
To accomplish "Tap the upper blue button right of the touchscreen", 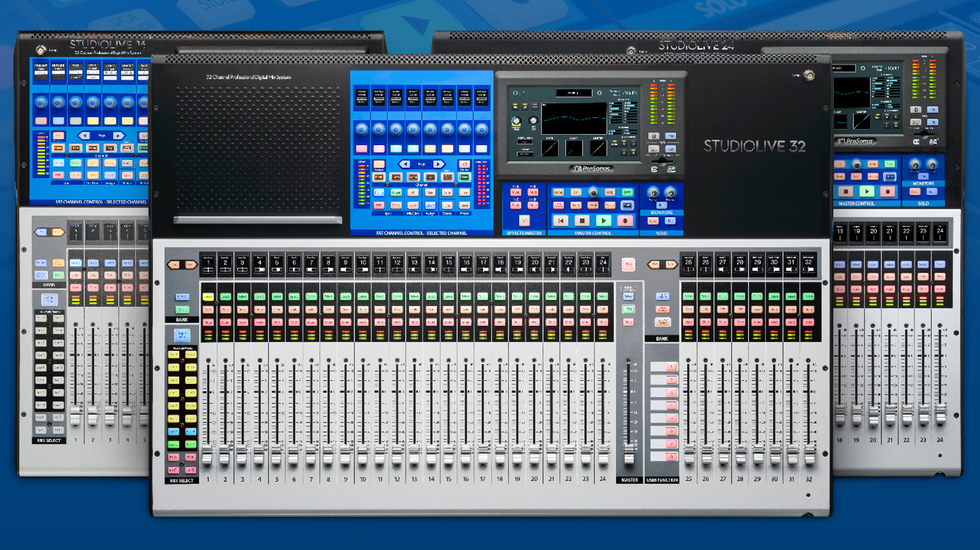I will [x=670, y=136].
